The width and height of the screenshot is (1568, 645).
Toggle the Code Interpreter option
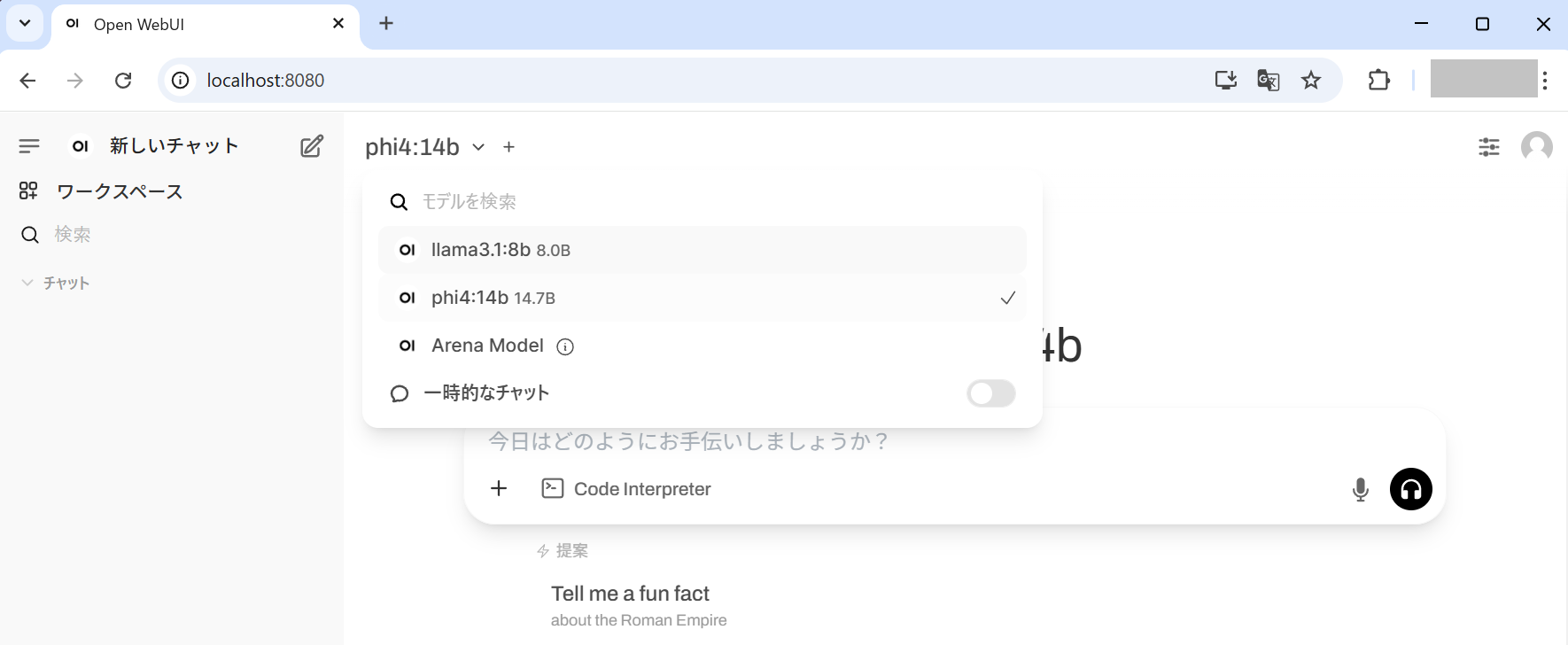[626, 489]
